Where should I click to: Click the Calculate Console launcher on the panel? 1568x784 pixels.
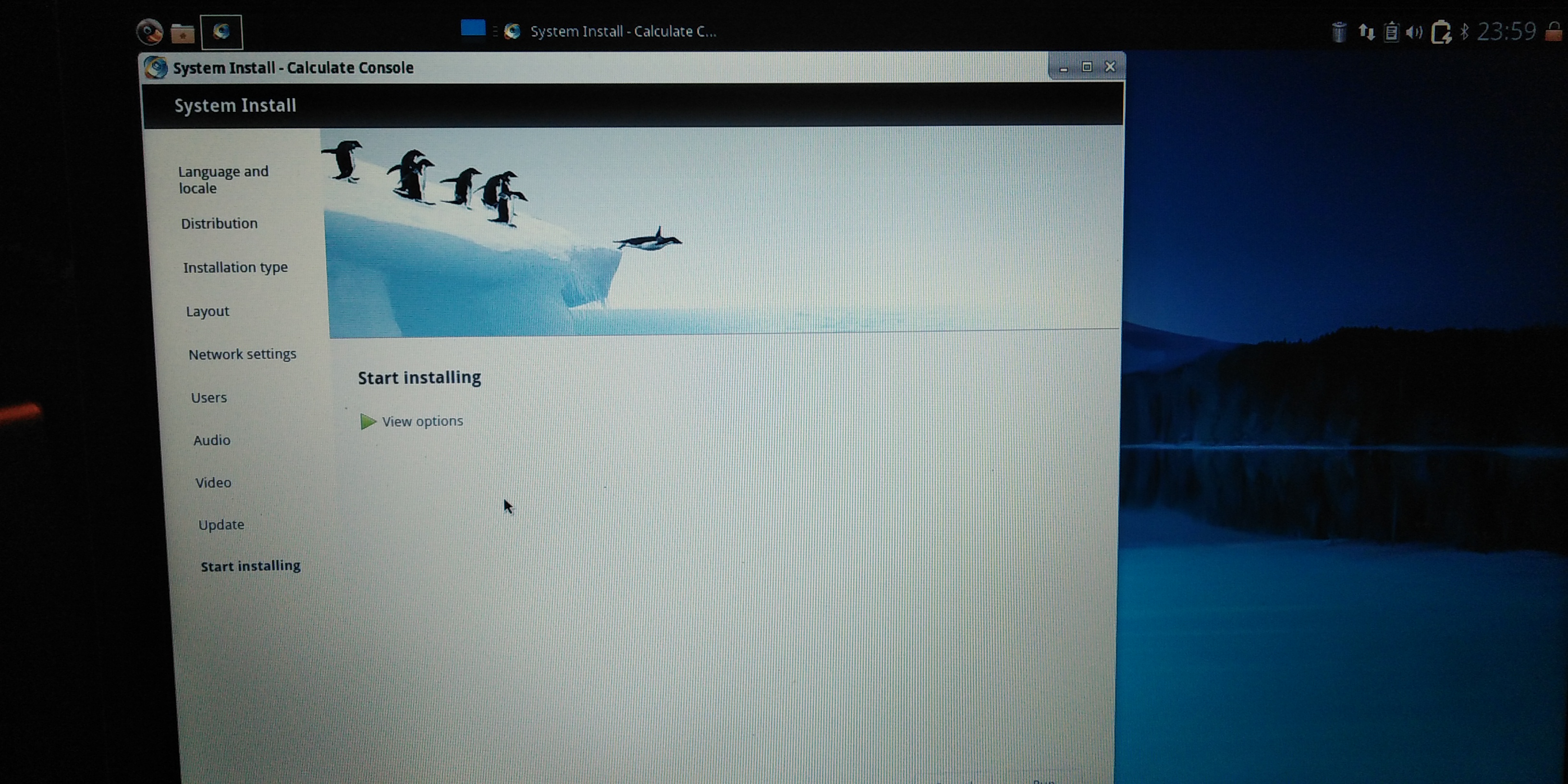click(221, 32)
